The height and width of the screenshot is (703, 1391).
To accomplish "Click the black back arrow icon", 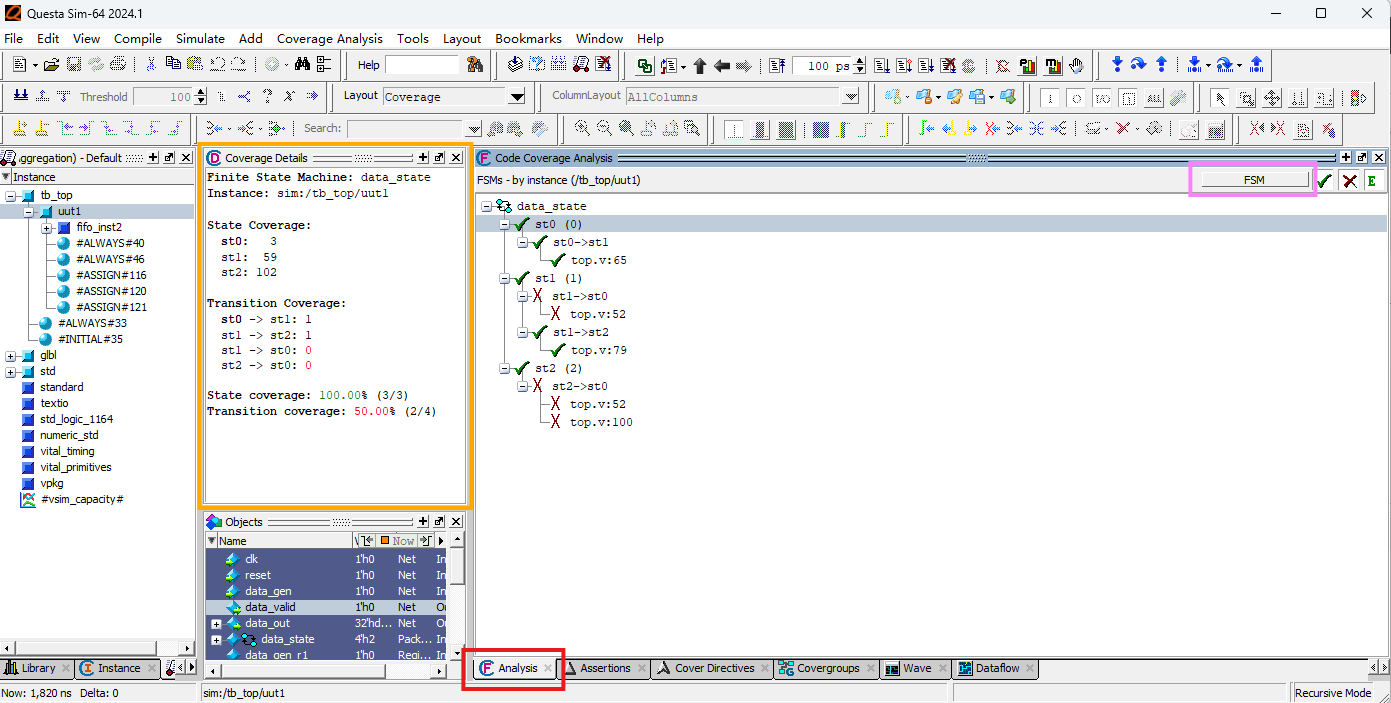I will 721,66.
